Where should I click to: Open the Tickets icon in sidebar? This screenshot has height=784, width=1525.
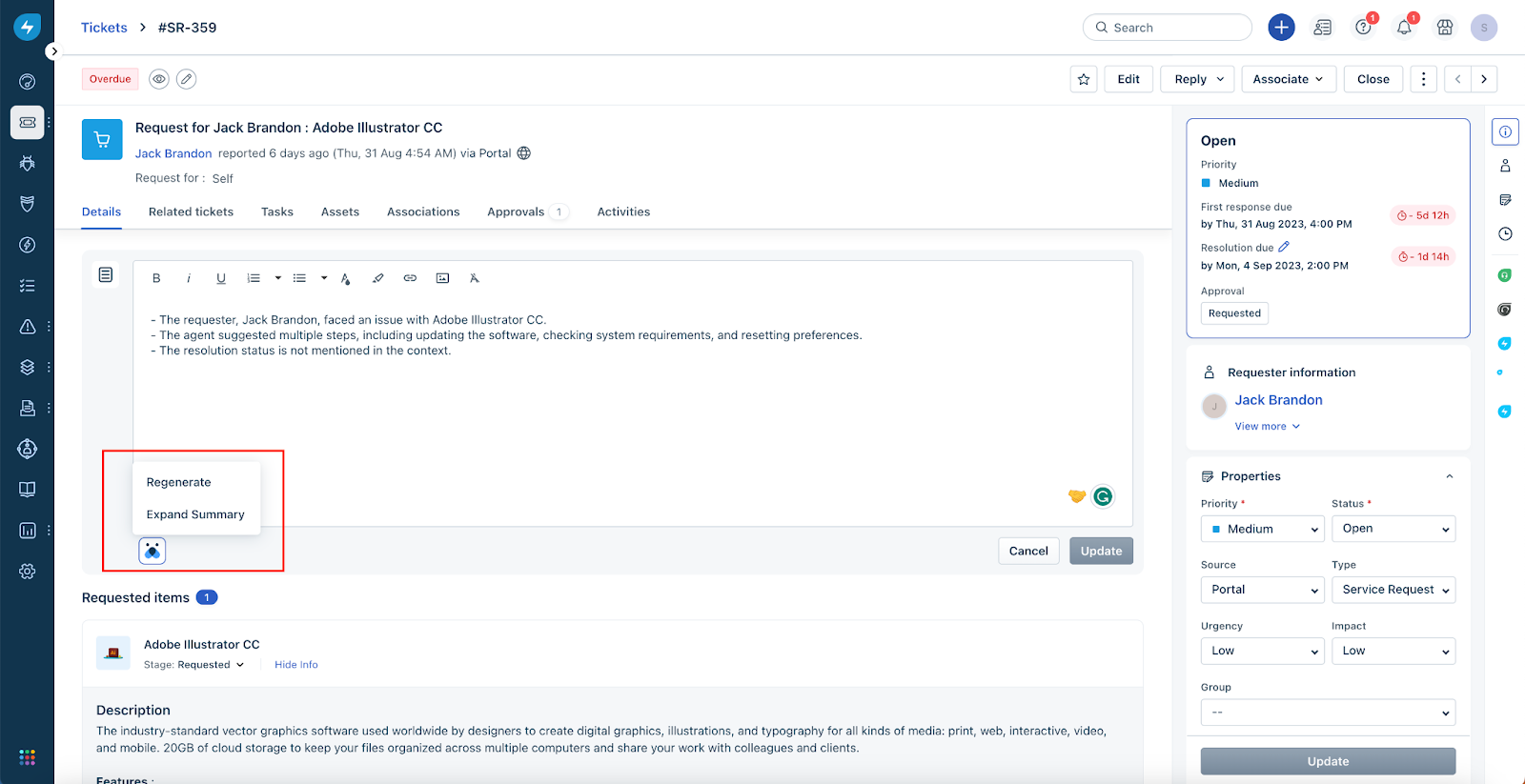pos(28,122)
